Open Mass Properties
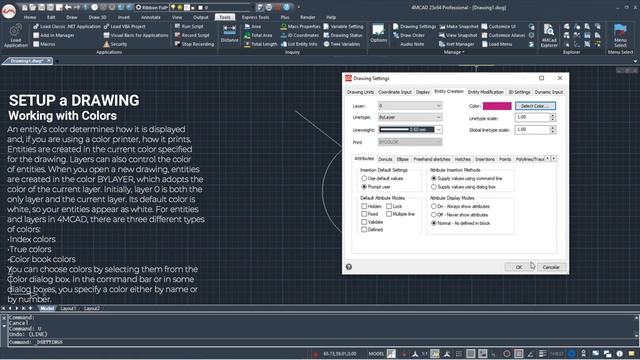This screenshot has height=360, width=640. pyautogui.click(x=300, y=26)
